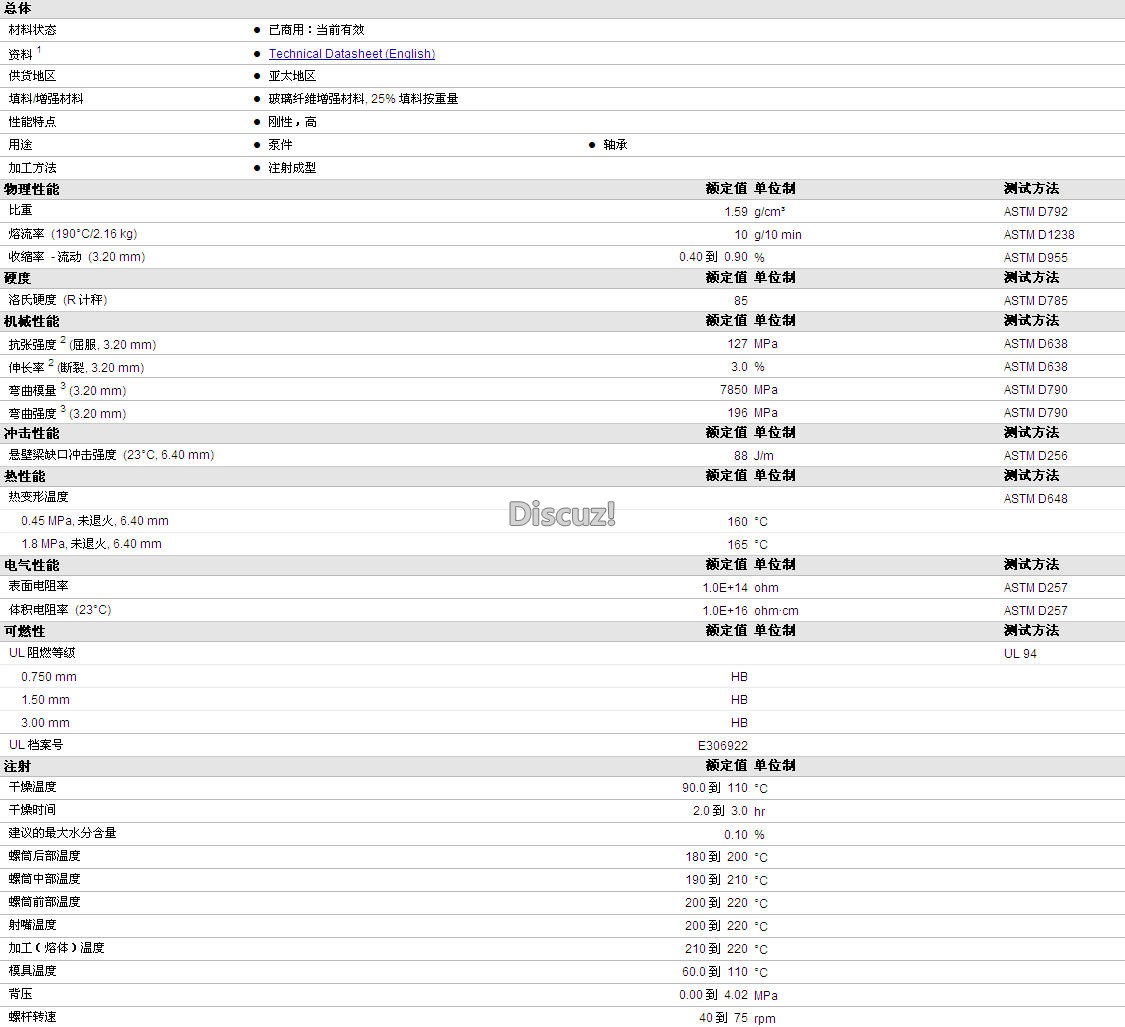Select the text 已商用：当前有效
The width and height of the screenshot is (1125, 1027).
[x=316, y=30]
